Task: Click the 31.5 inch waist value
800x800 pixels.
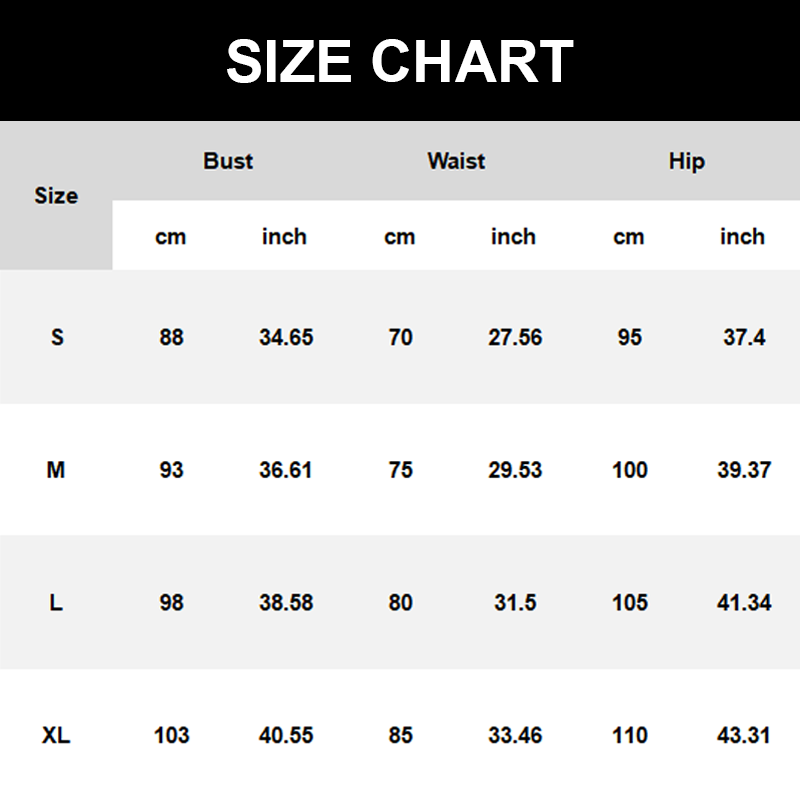Action: [x=515, y=603]
